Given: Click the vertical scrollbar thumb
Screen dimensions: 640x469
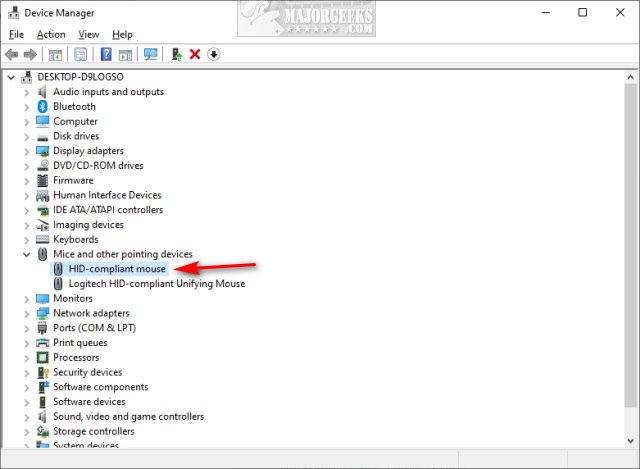Looking at the screenshot, I should pyautogui.click(x=630, y=245).
